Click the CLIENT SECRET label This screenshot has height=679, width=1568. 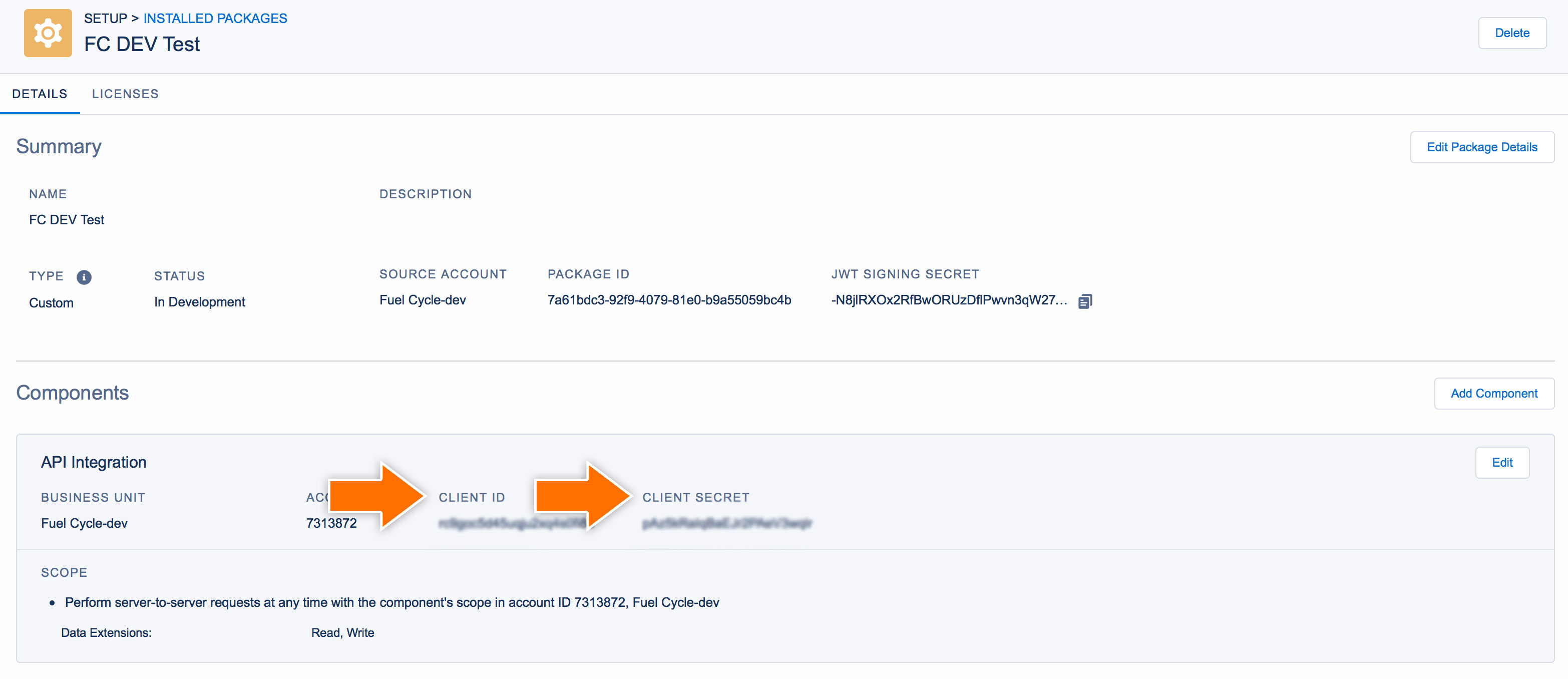(x=696, y=498)
